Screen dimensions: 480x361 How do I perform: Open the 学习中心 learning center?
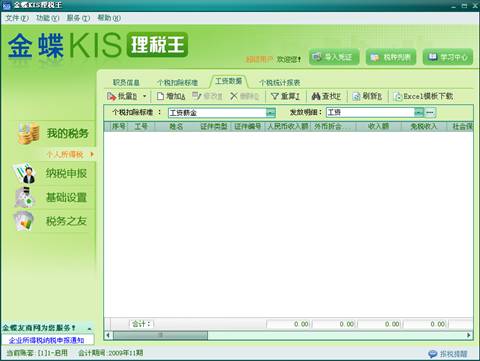448,57
